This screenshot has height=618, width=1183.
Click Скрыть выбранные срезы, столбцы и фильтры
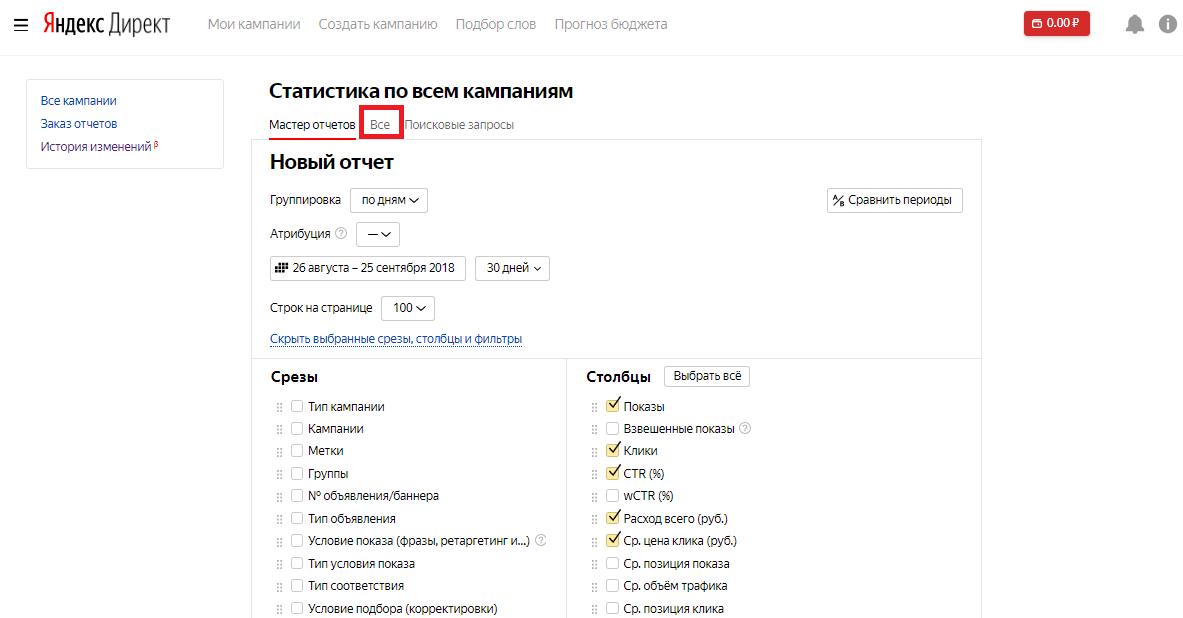coord(396,339)
